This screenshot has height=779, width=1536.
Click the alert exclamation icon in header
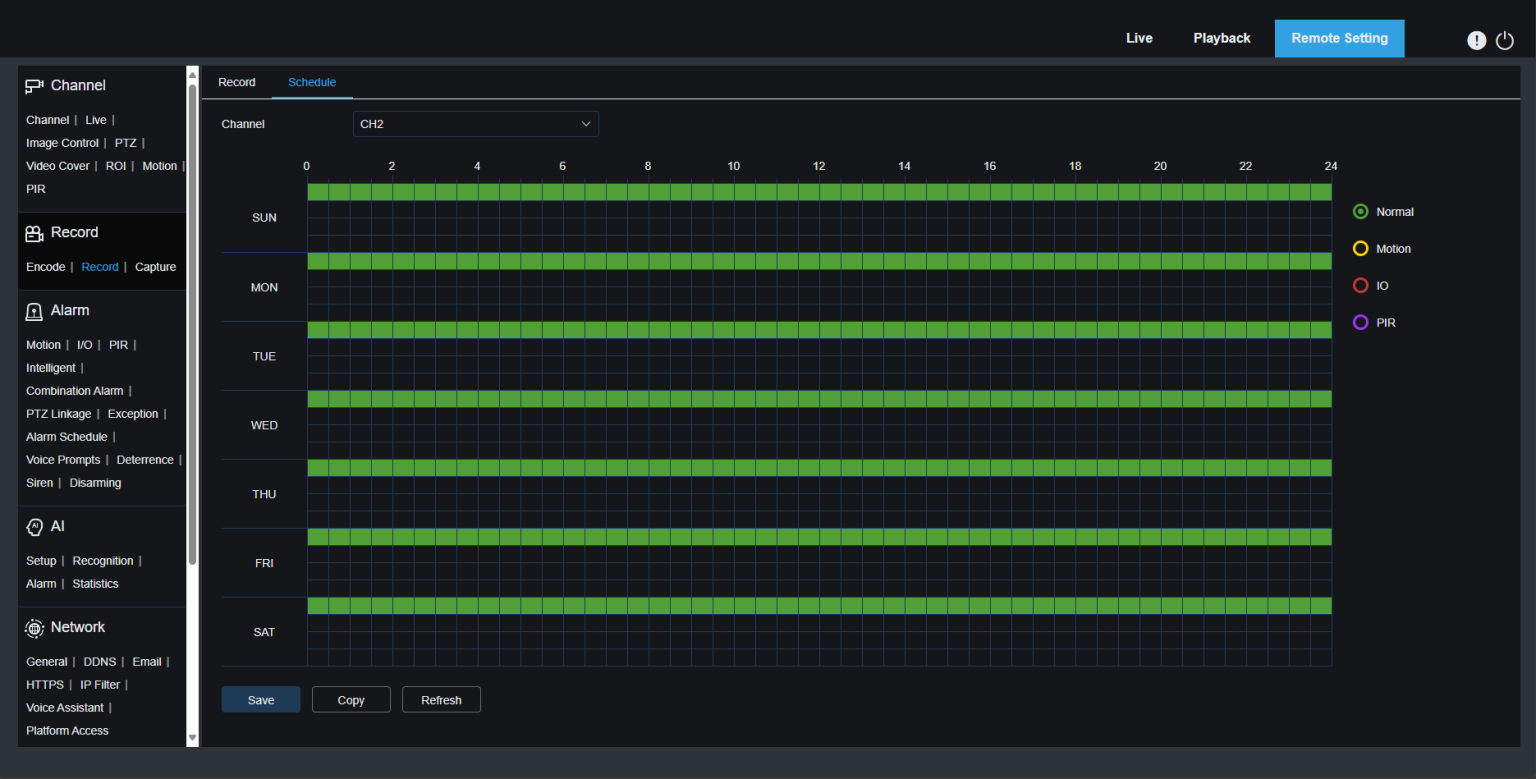pyautogui.click(x=1476, y=40)
